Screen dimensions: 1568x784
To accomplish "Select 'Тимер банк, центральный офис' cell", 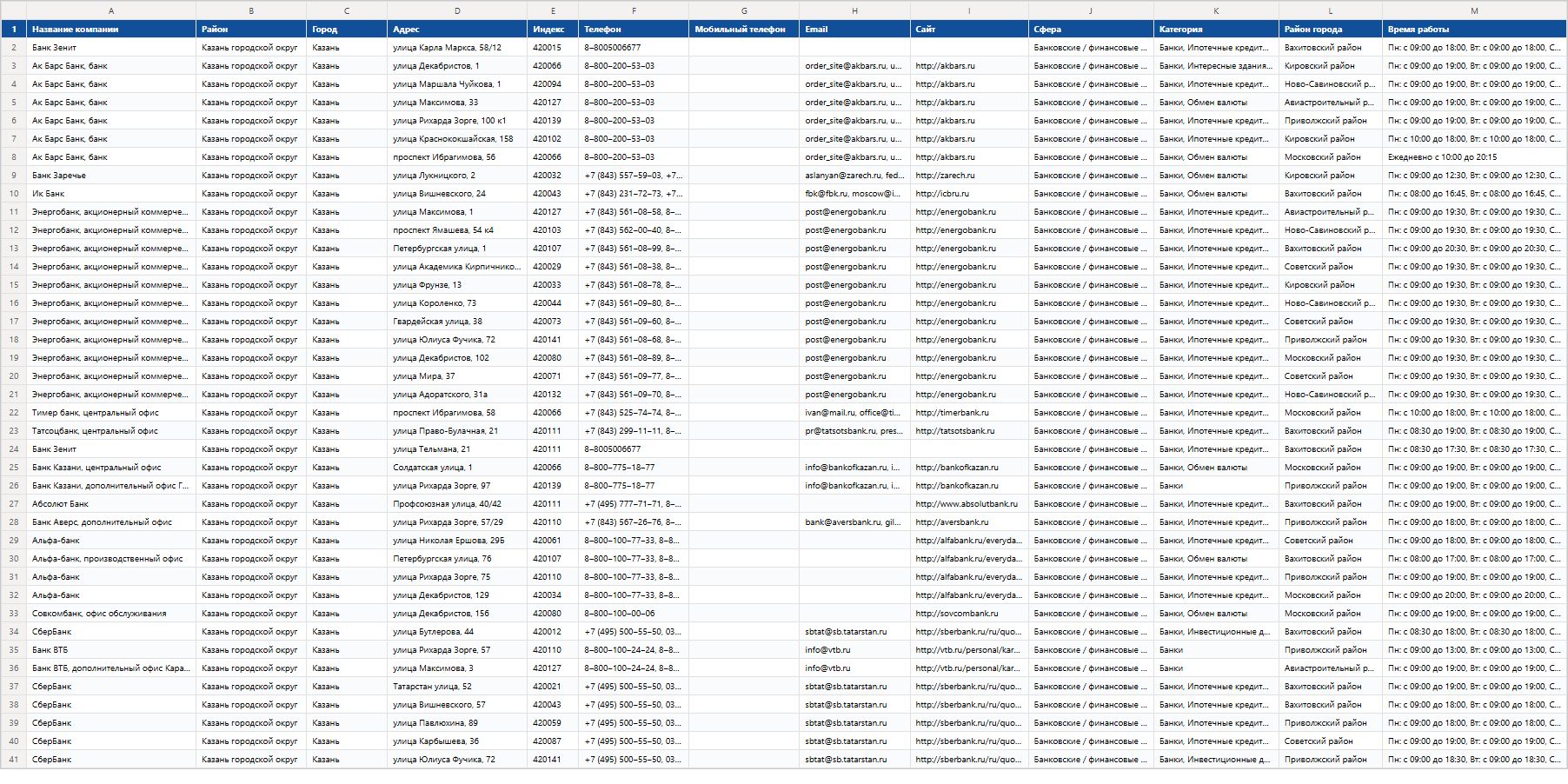I will (x=111, y=413).
